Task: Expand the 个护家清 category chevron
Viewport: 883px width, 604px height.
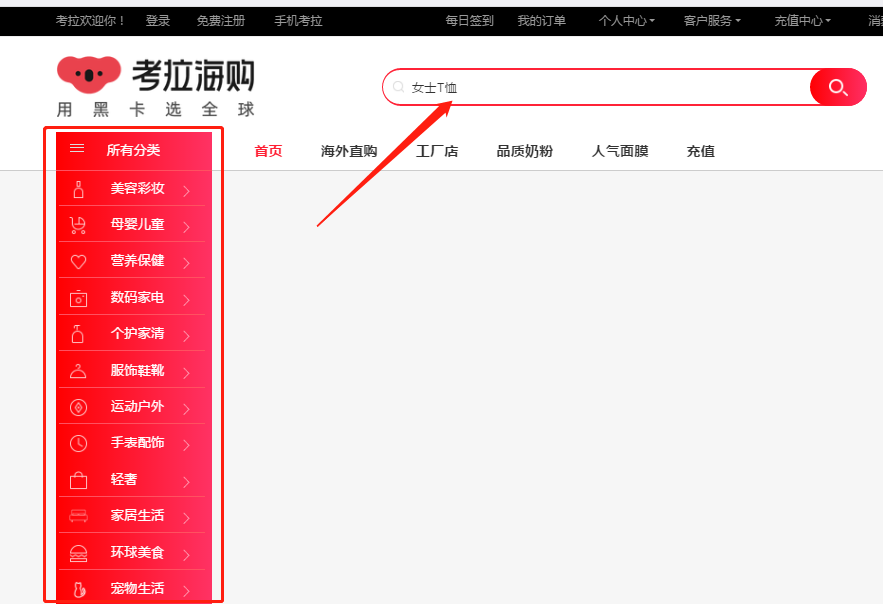Action: coord(186,336)
